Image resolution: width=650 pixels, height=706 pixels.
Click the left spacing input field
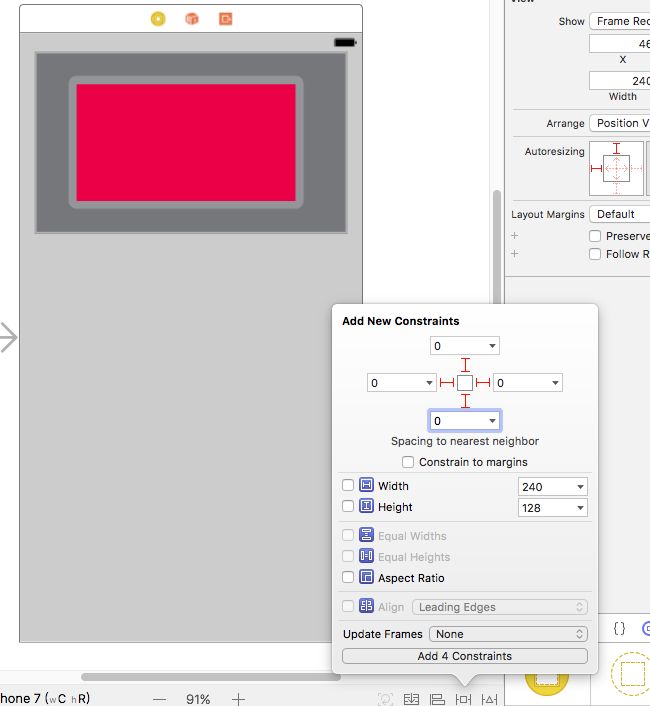pyautogui.click(x=402, y=383)
